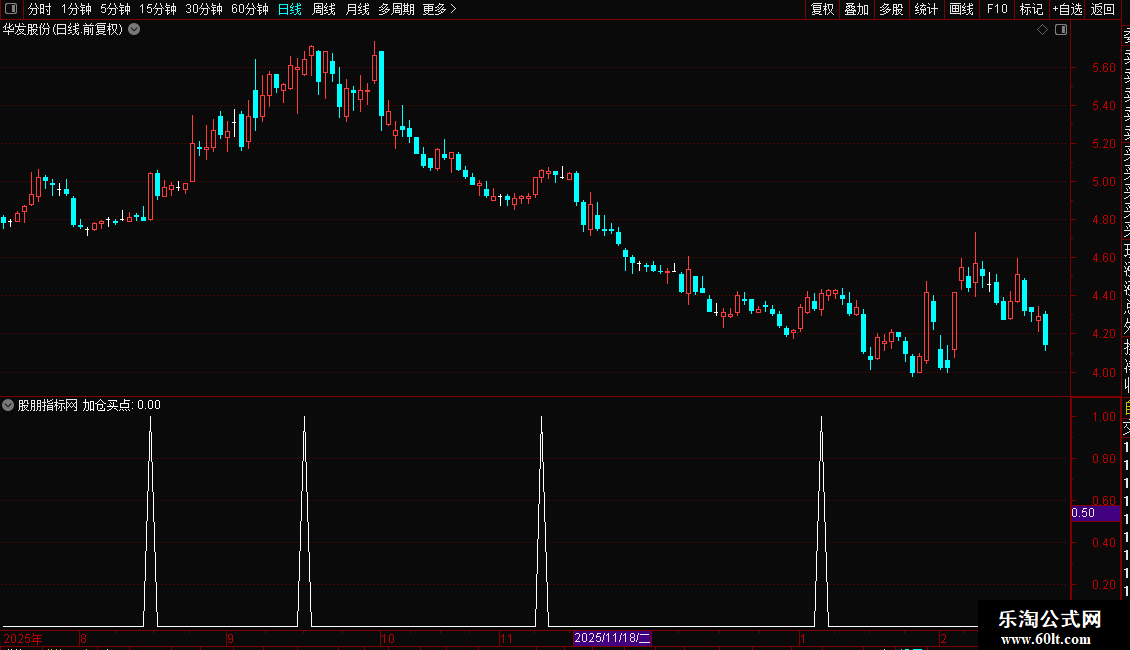The width and height of the screenshot is (1130, 650).
Task: Switch to 周线 weekly chart
Action: pyautogui.click(x=324, y=9)
